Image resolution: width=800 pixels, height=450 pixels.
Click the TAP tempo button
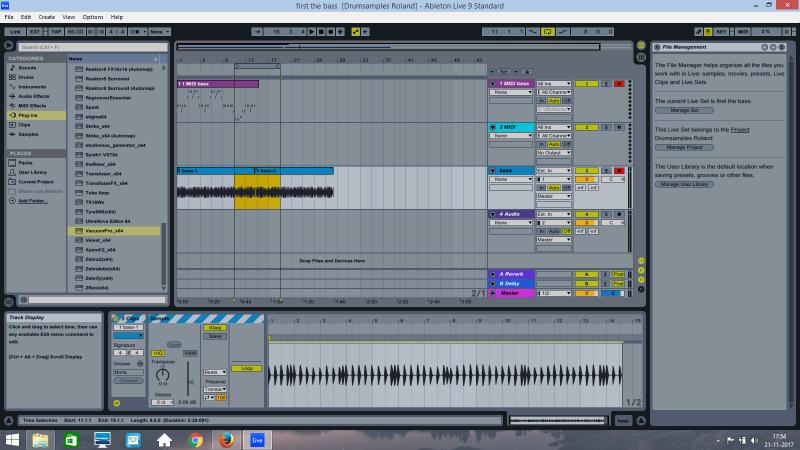[56, 32]
